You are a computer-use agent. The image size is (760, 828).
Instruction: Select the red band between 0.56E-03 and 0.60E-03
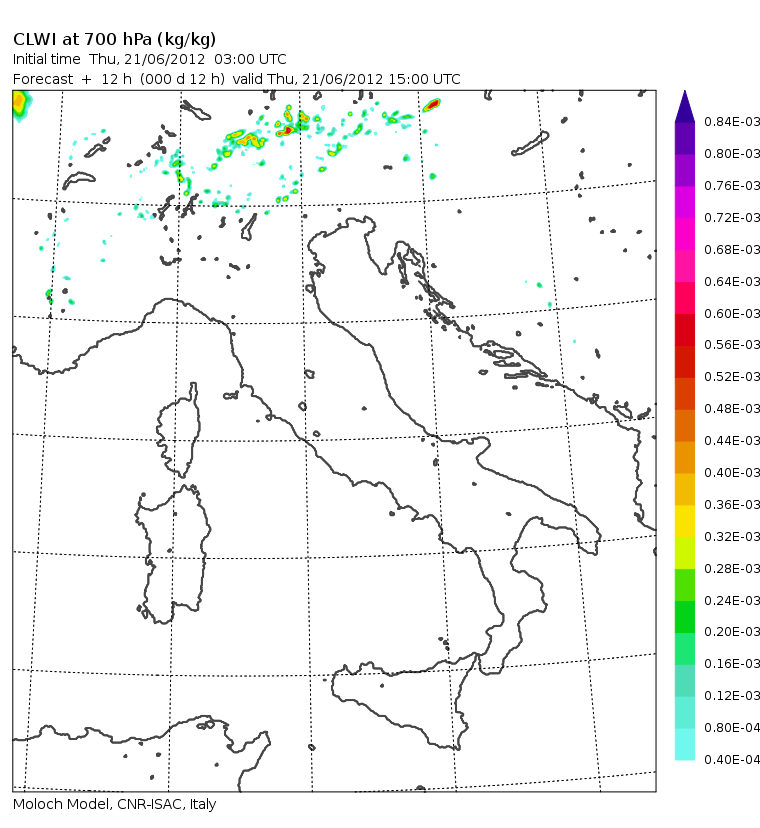pos(684,330)
